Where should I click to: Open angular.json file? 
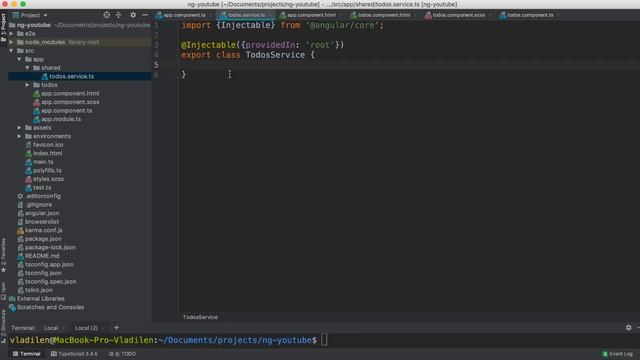[42, 213]
